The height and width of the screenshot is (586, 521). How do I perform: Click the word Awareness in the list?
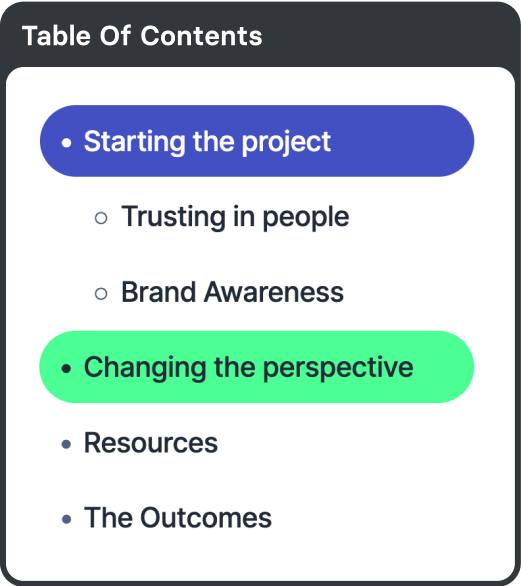(x=274, y=292)
